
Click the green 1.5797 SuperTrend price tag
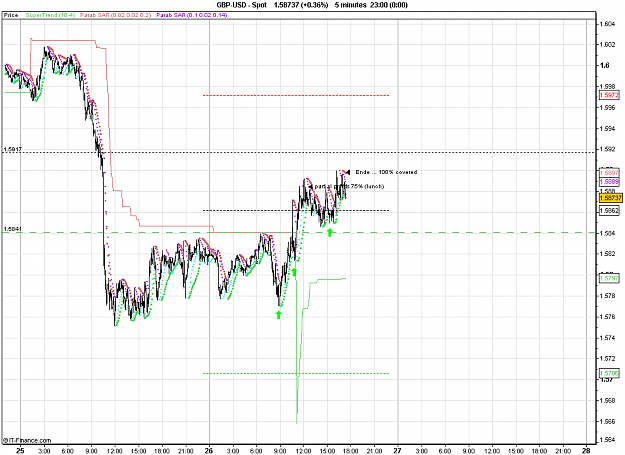point(609,278)
